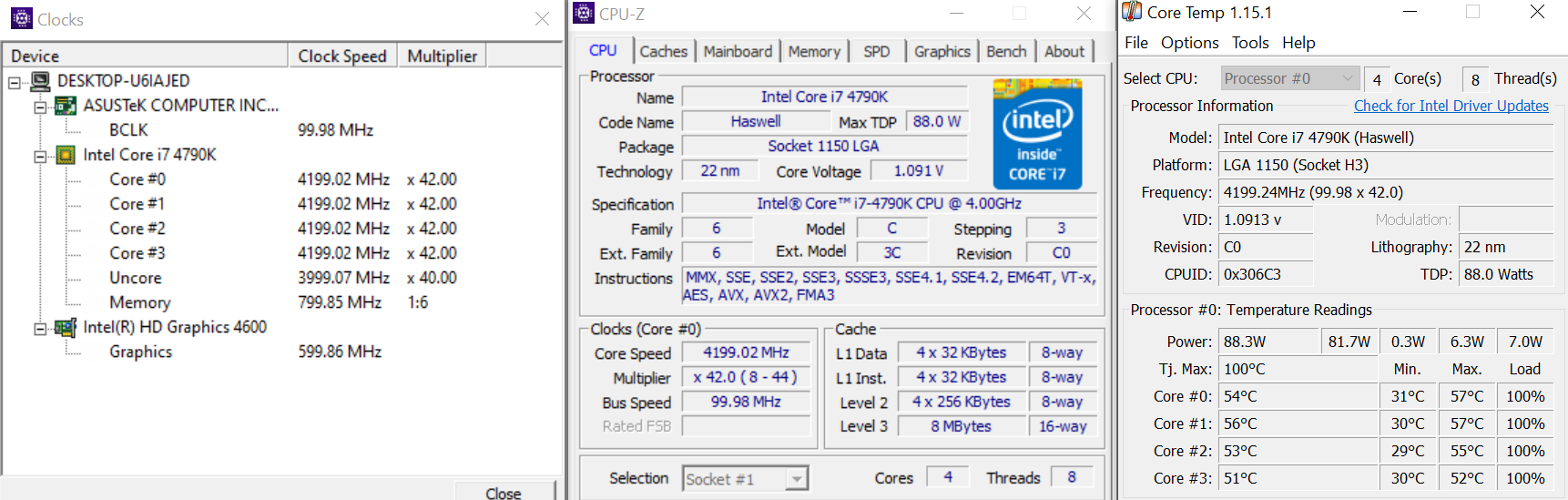Click the Frequency 4199.24MHz field
This screenshot has height=500, width=1568.
pos(1386,192)
